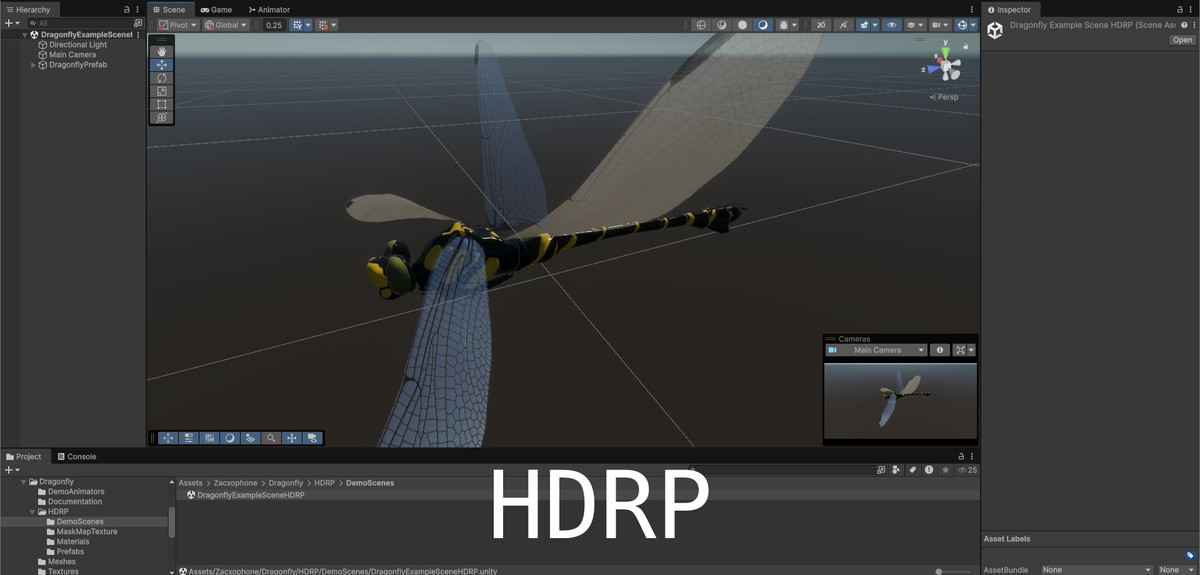Click the 0.25 grid size field
This screenshot has width=1200, height=575.
(273, 25)
